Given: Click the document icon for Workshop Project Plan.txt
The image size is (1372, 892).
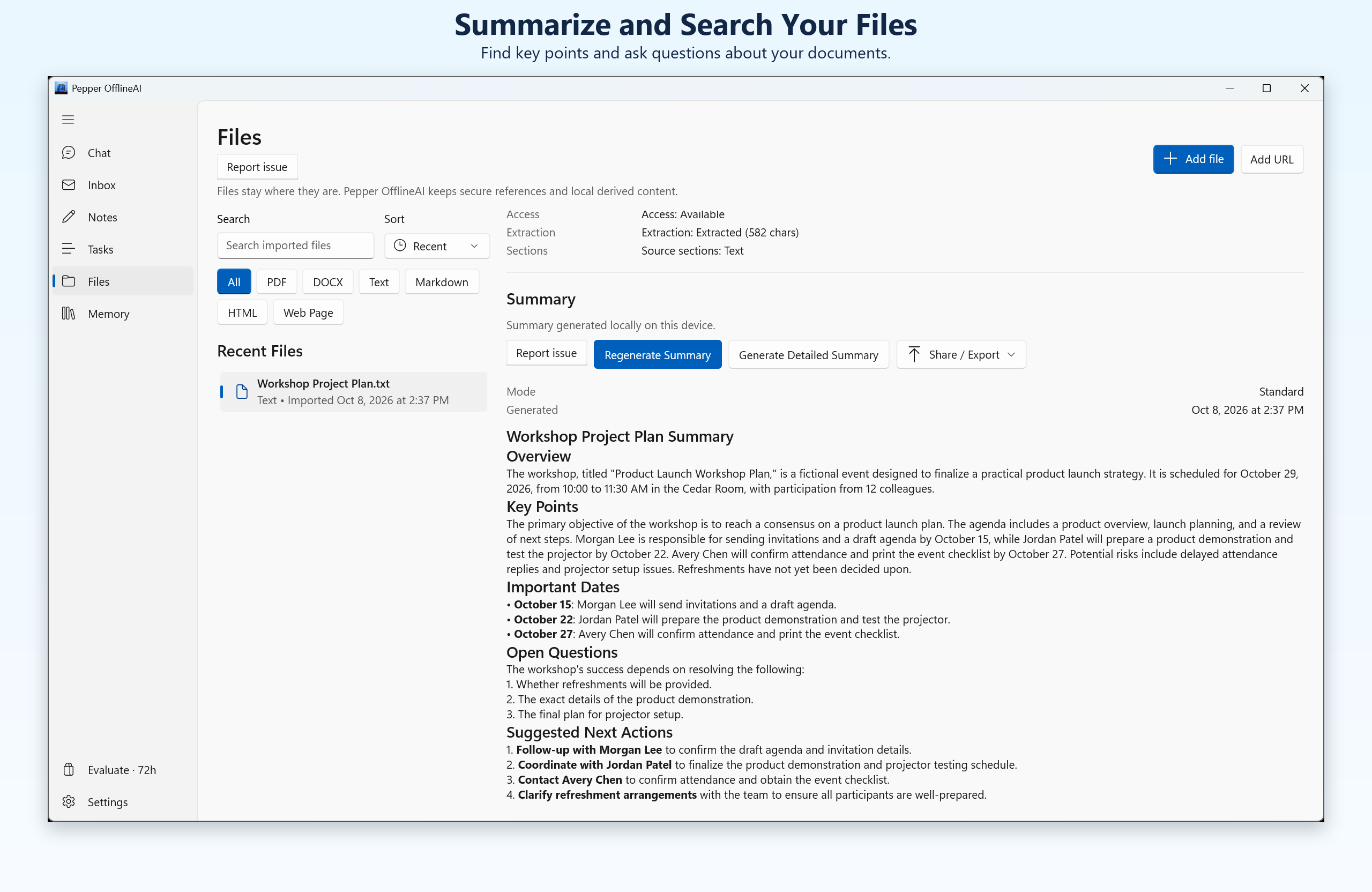Looking at the screenshot, I should point(242,391).
